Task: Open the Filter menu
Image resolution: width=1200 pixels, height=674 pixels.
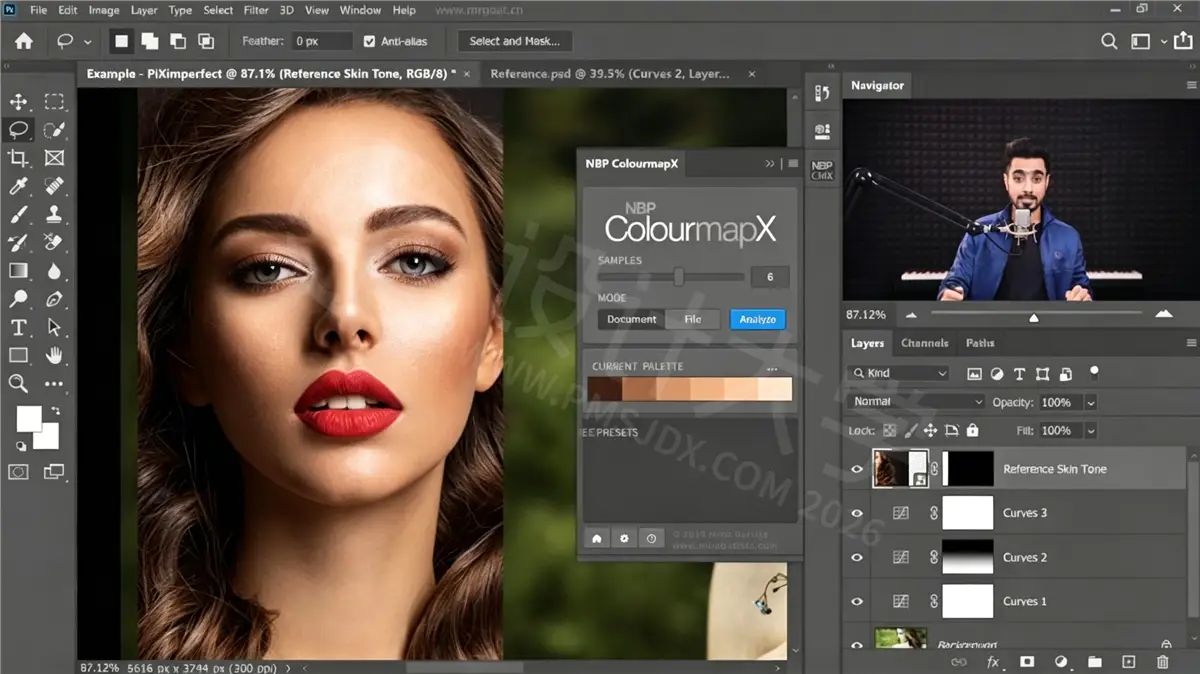Action: pyautogui.click(x=256, y=10)
